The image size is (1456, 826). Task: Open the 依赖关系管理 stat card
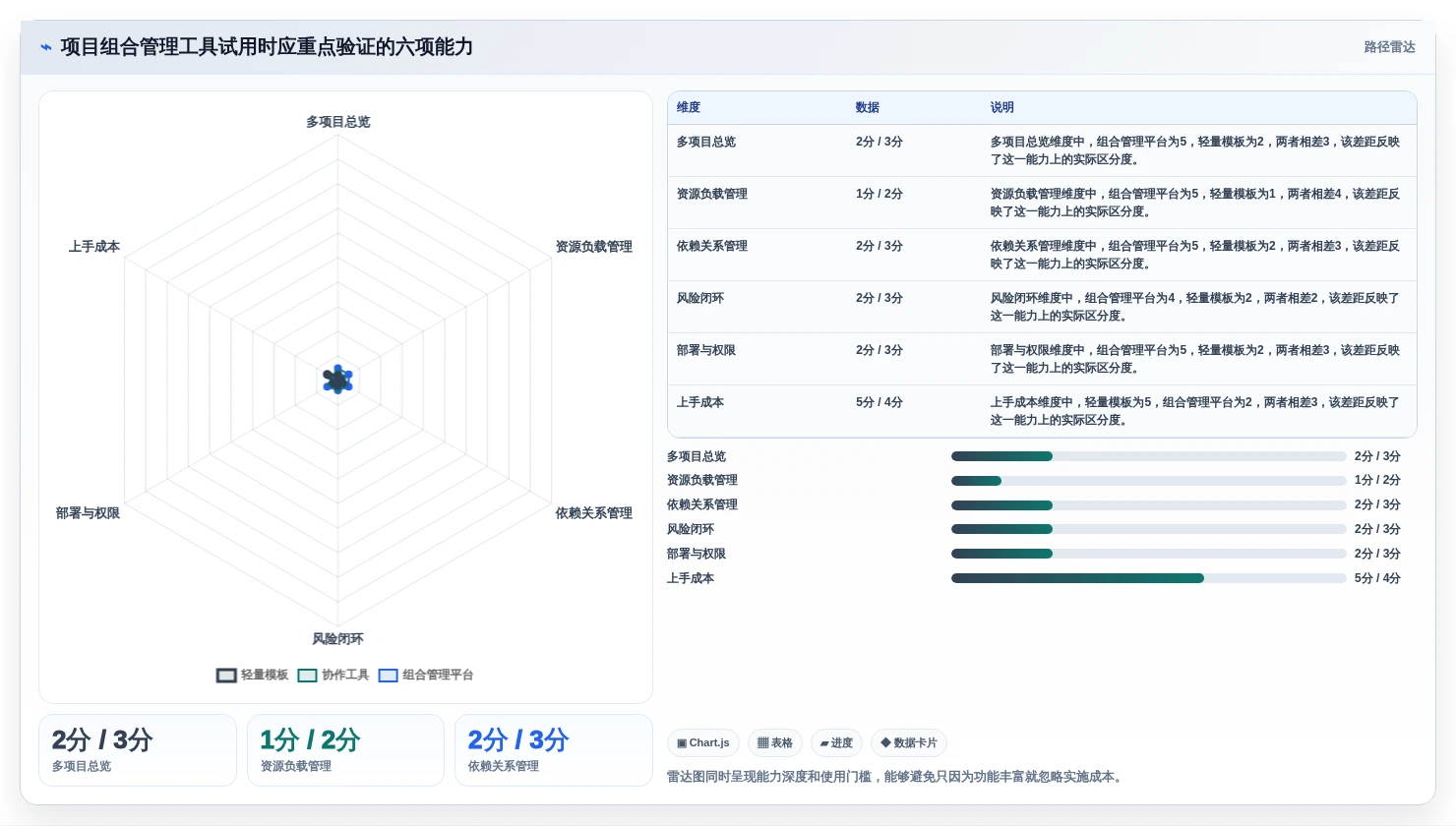[553, 750]
